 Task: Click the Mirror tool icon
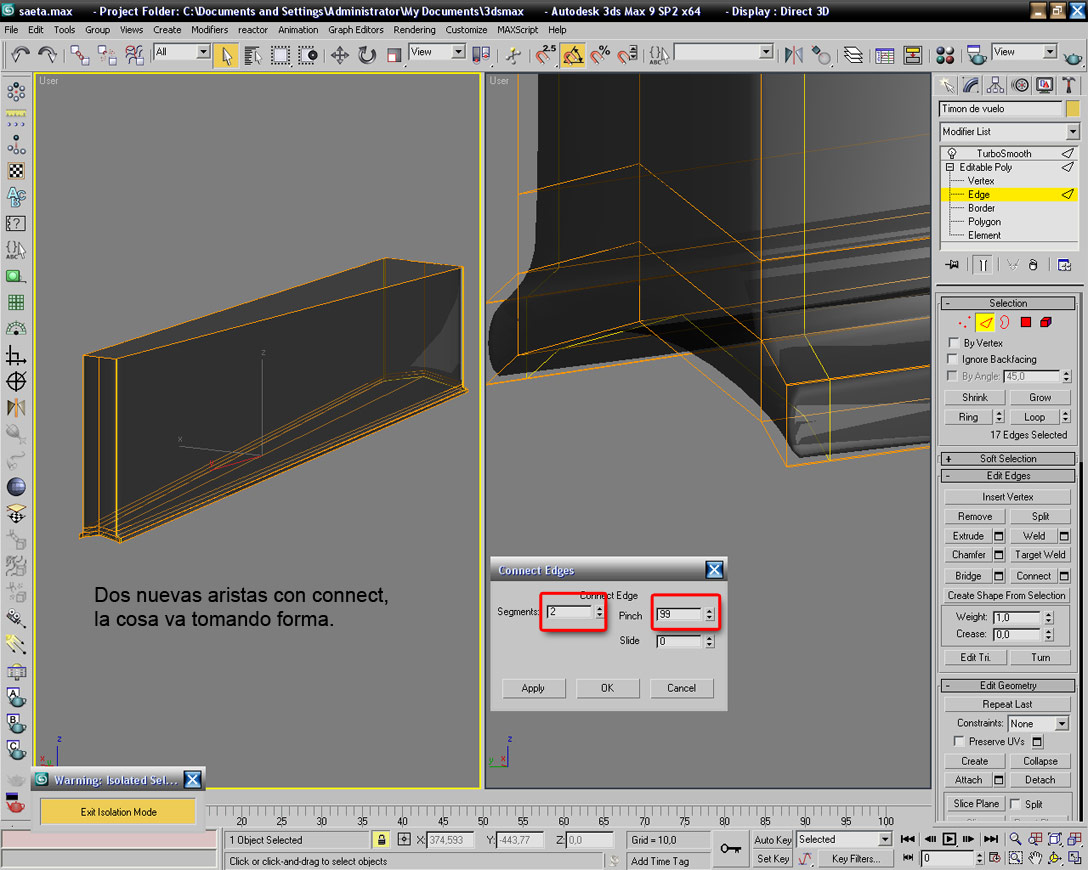click(x=794, y=55)
